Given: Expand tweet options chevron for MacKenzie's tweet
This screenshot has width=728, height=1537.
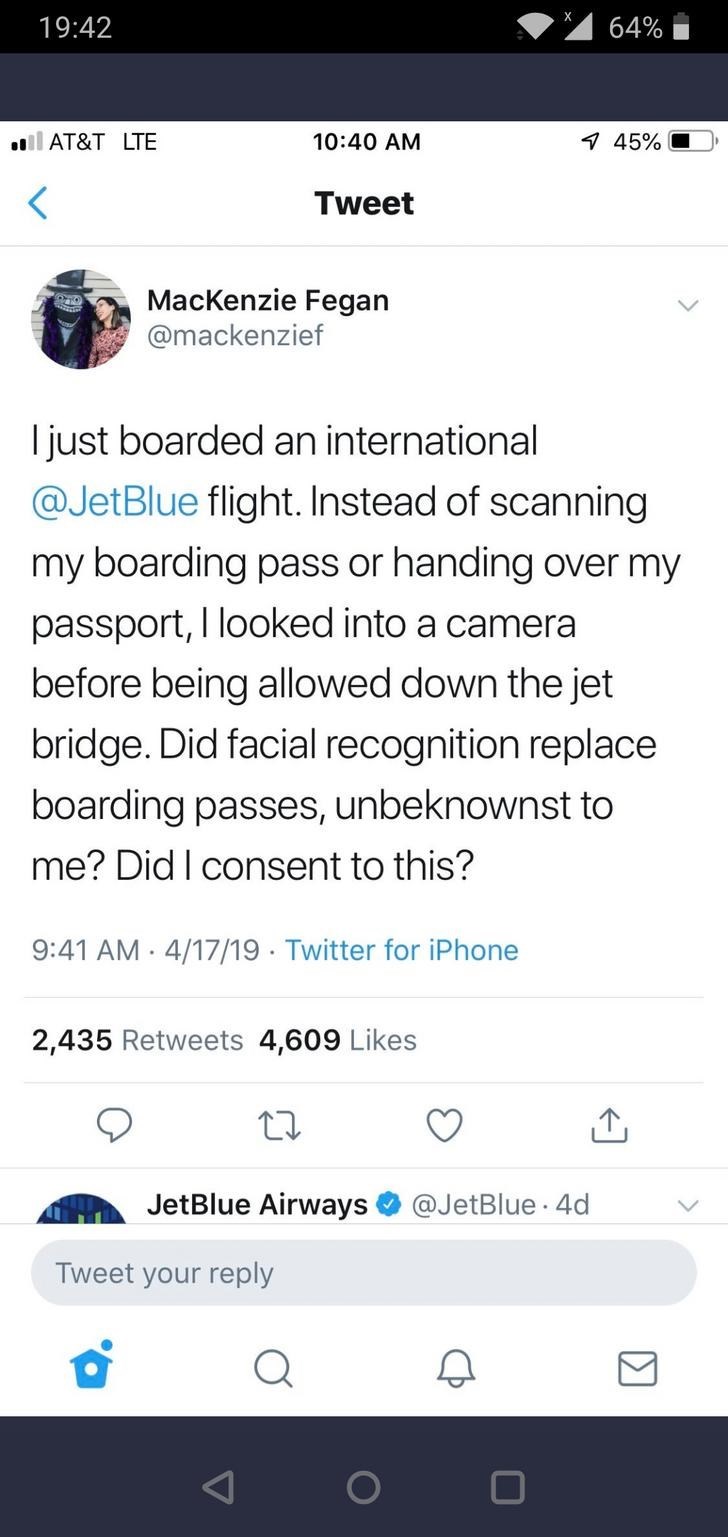Looking at the screenshot, I should (685, 306).
